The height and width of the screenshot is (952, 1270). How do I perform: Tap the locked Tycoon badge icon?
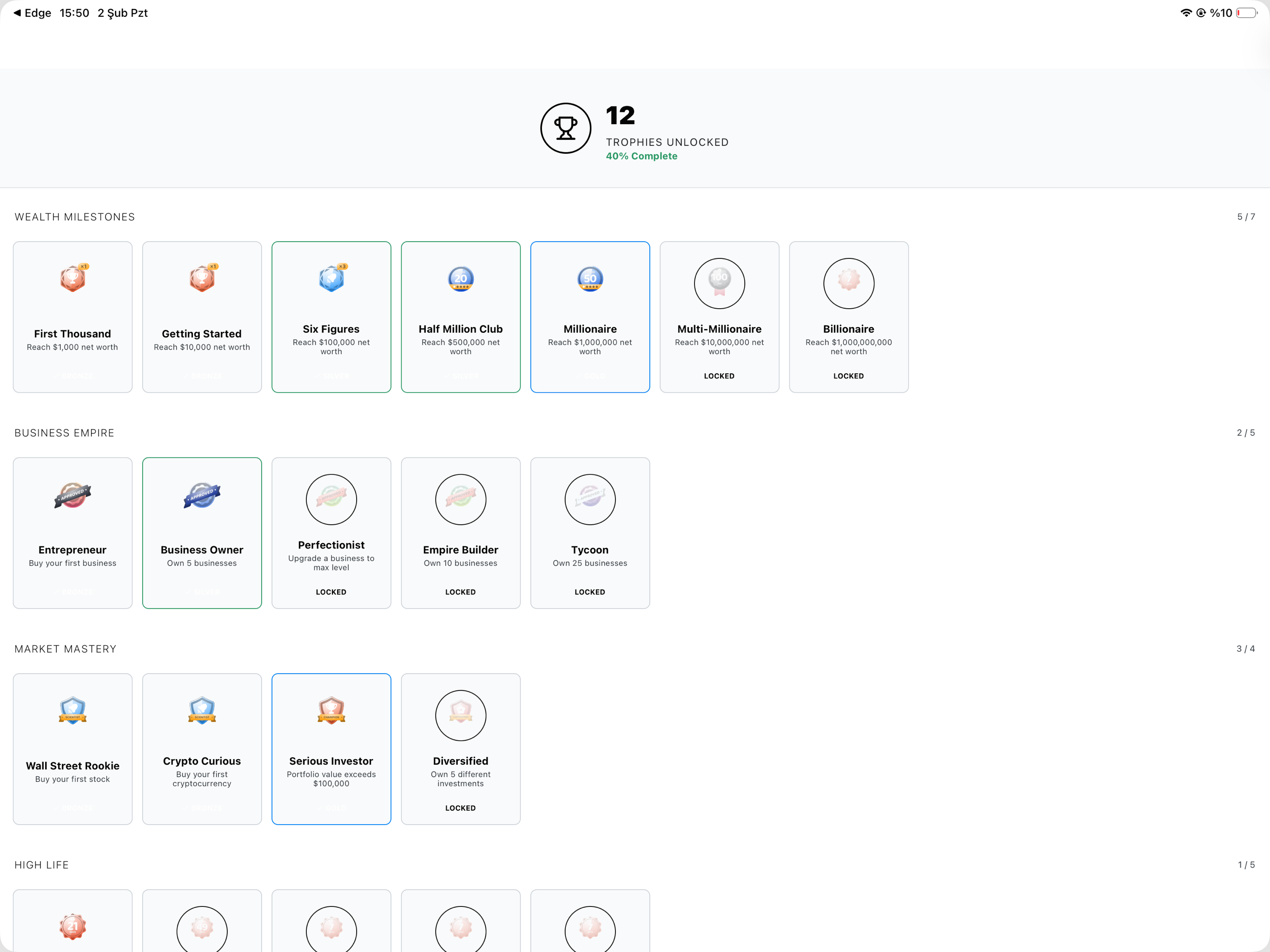click(x=589, y=500)
